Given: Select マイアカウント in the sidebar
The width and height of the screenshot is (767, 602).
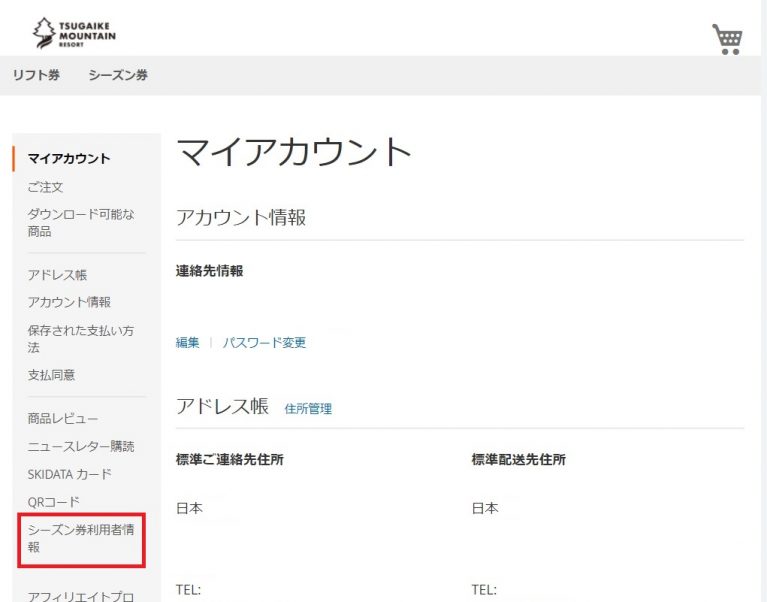Looking at the screenshot, I should [69, 158].
